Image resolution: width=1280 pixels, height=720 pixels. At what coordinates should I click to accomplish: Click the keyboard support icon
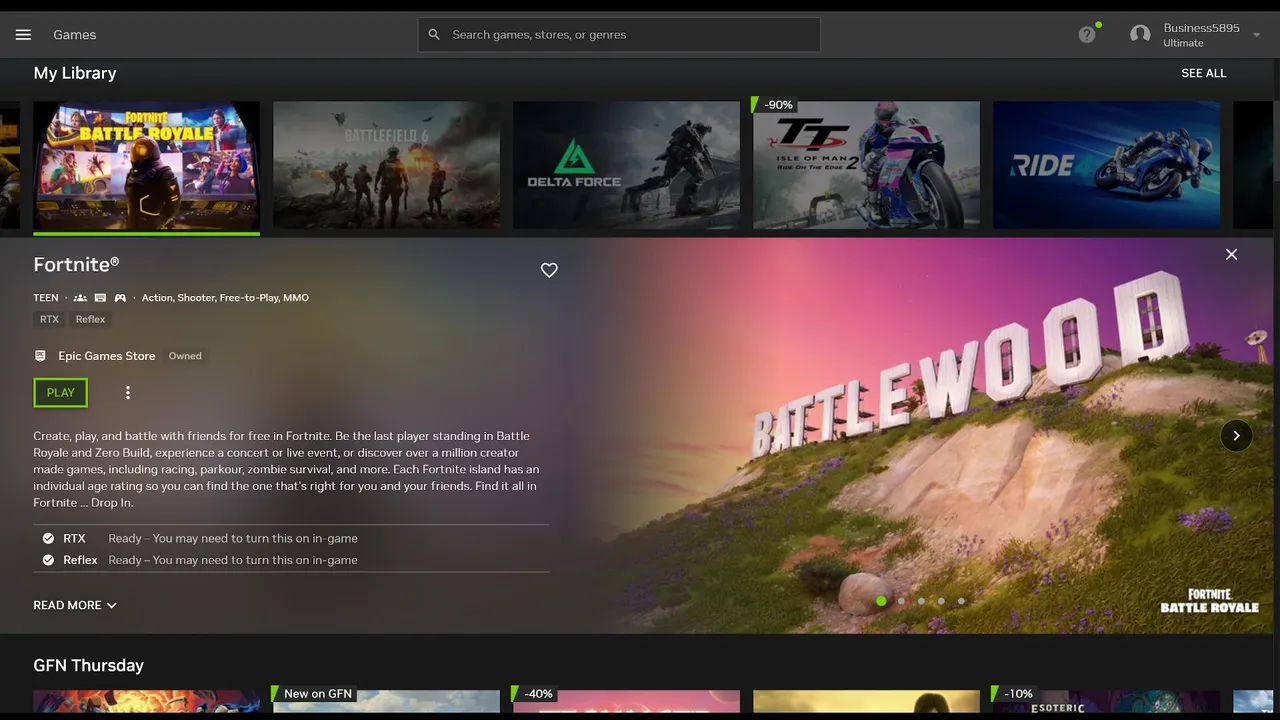tap(100, 298)
